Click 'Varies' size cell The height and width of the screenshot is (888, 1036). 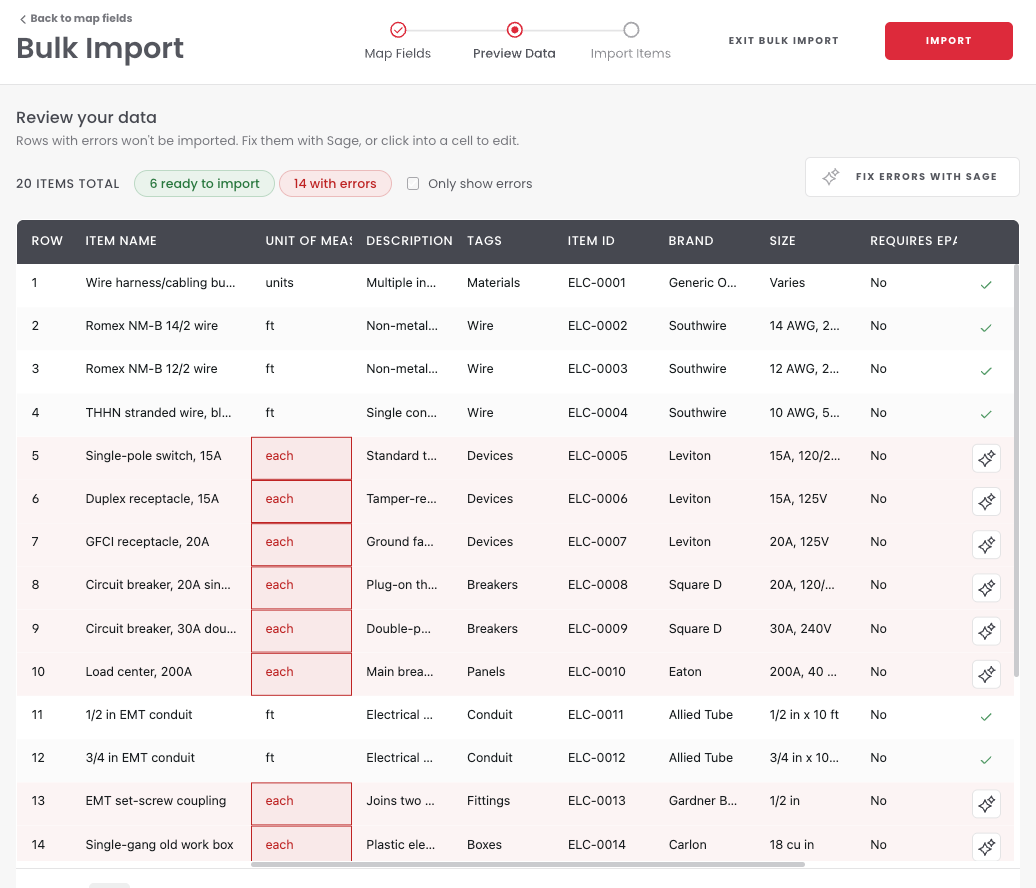point(787,283)
